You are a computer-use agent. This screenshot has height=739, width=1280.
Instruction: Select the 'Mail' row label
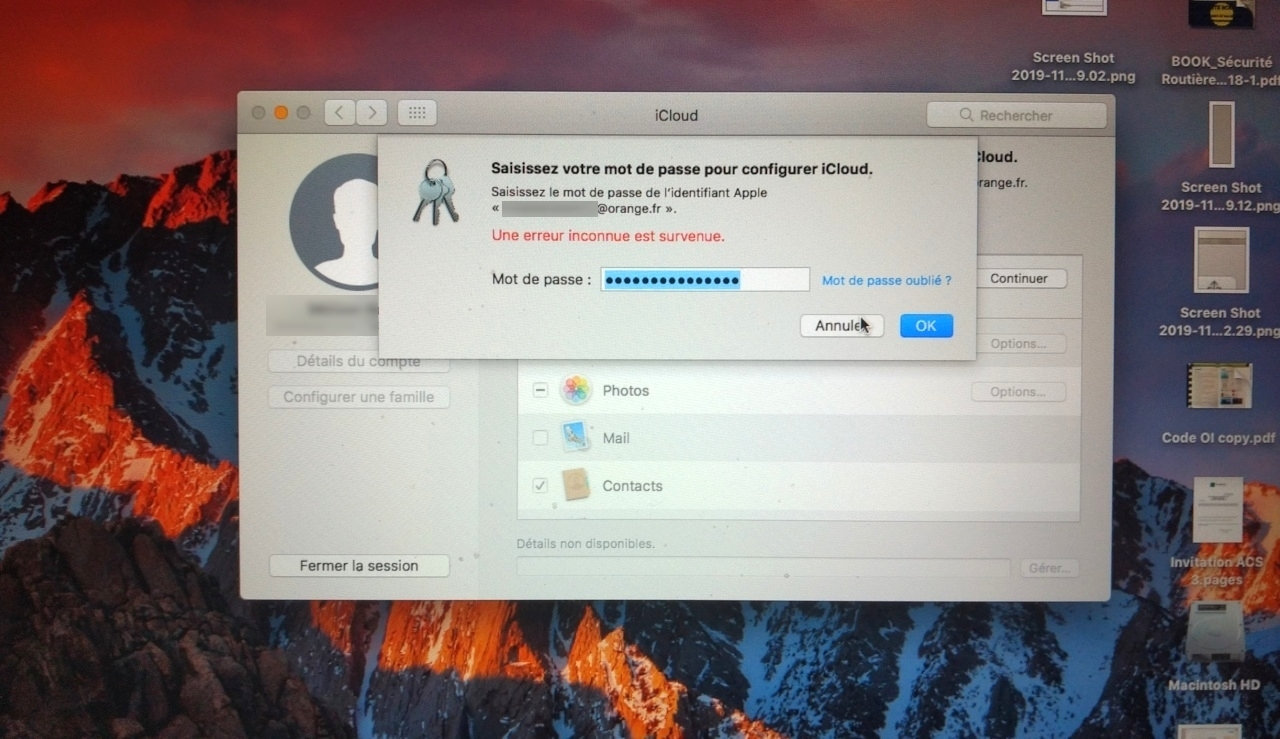pyautogui.click(x=616, y=438)
